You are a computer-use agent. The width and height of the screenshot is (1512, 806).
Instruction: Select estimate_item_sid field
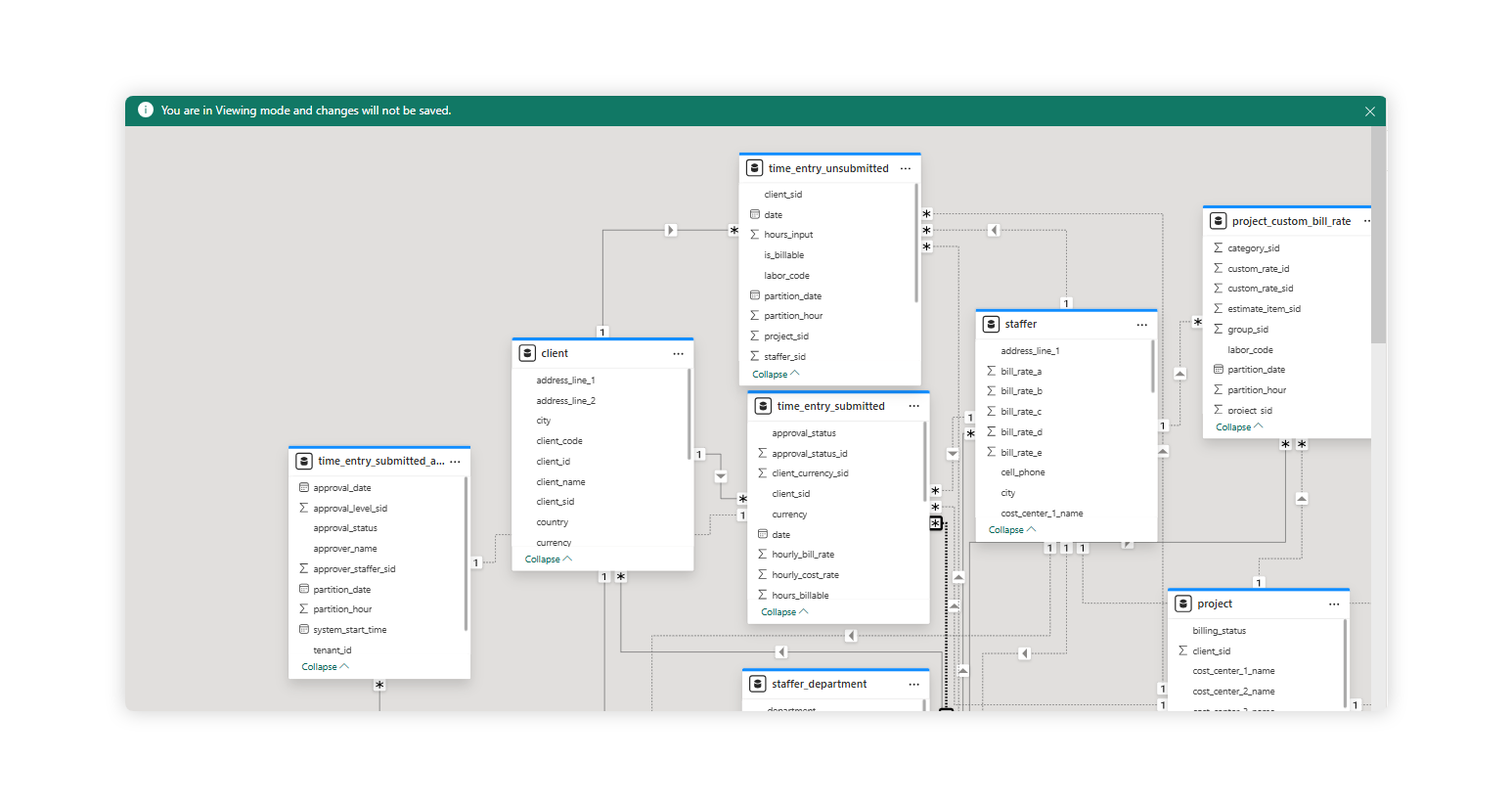click(x=1264, y=309)
